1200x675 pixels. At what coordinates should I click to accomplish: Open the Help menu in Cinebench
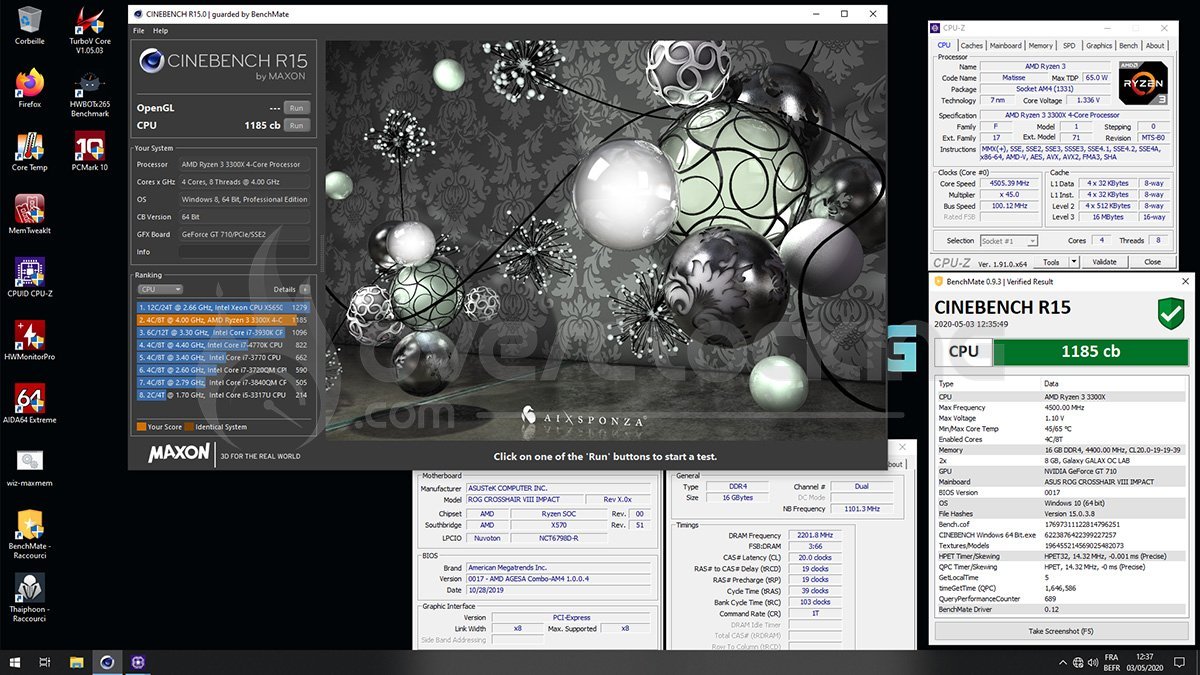tap(160, 31)
